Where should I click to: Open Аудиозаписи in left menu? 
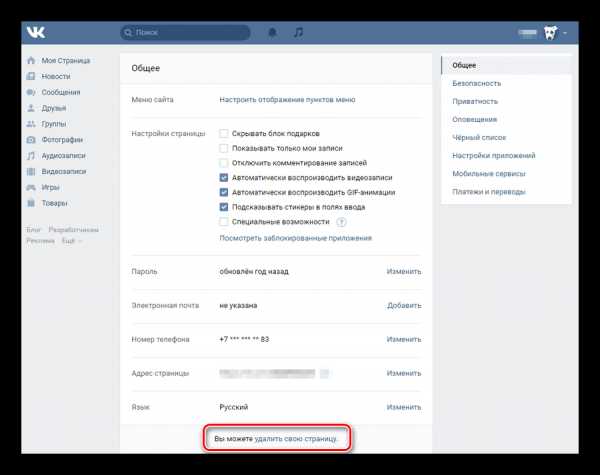(64, 156)
